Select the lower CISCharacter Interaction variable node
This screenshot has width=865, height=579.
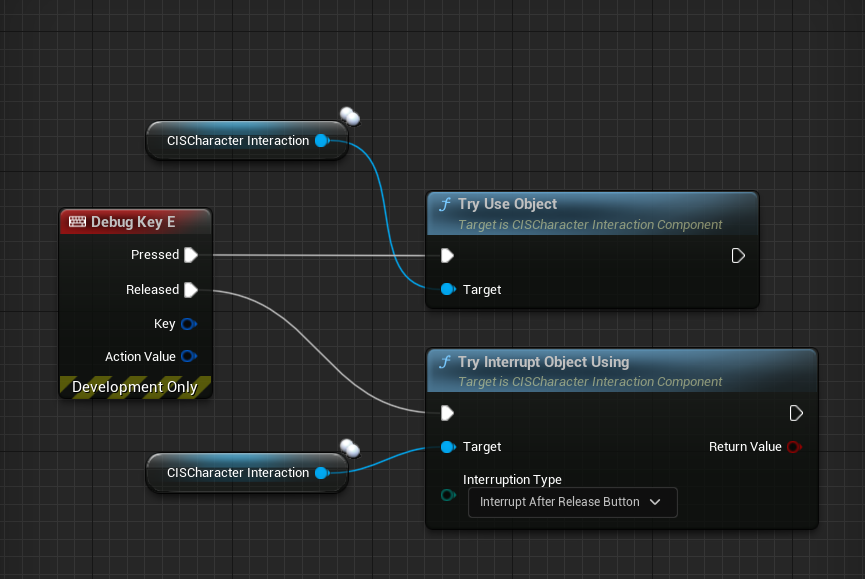[x=237, y=473]
